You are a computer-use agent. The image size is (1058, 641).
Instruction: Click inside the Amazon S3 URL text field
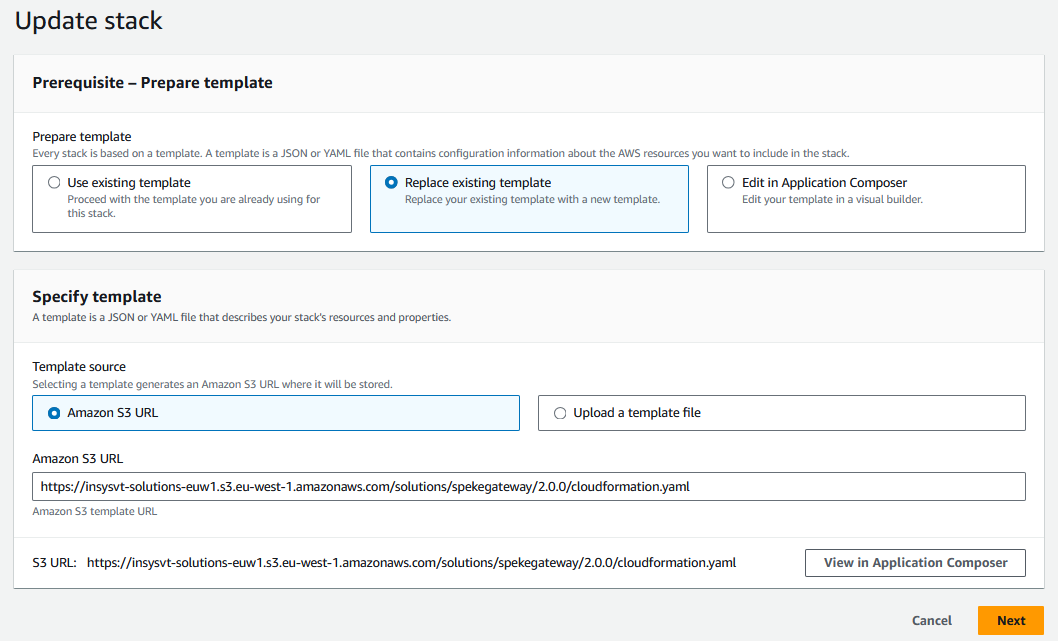(528, 487)
